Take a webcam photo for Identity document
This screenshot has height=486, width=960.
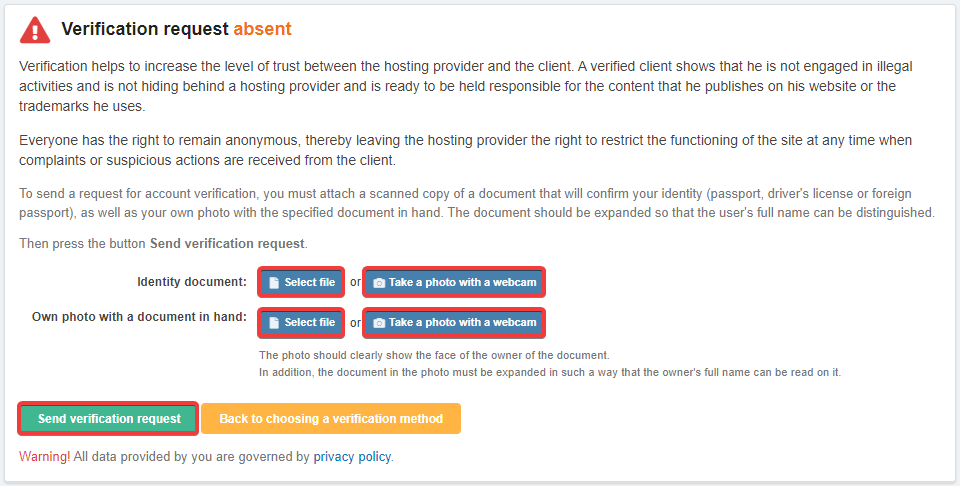(x=455, y=283)
